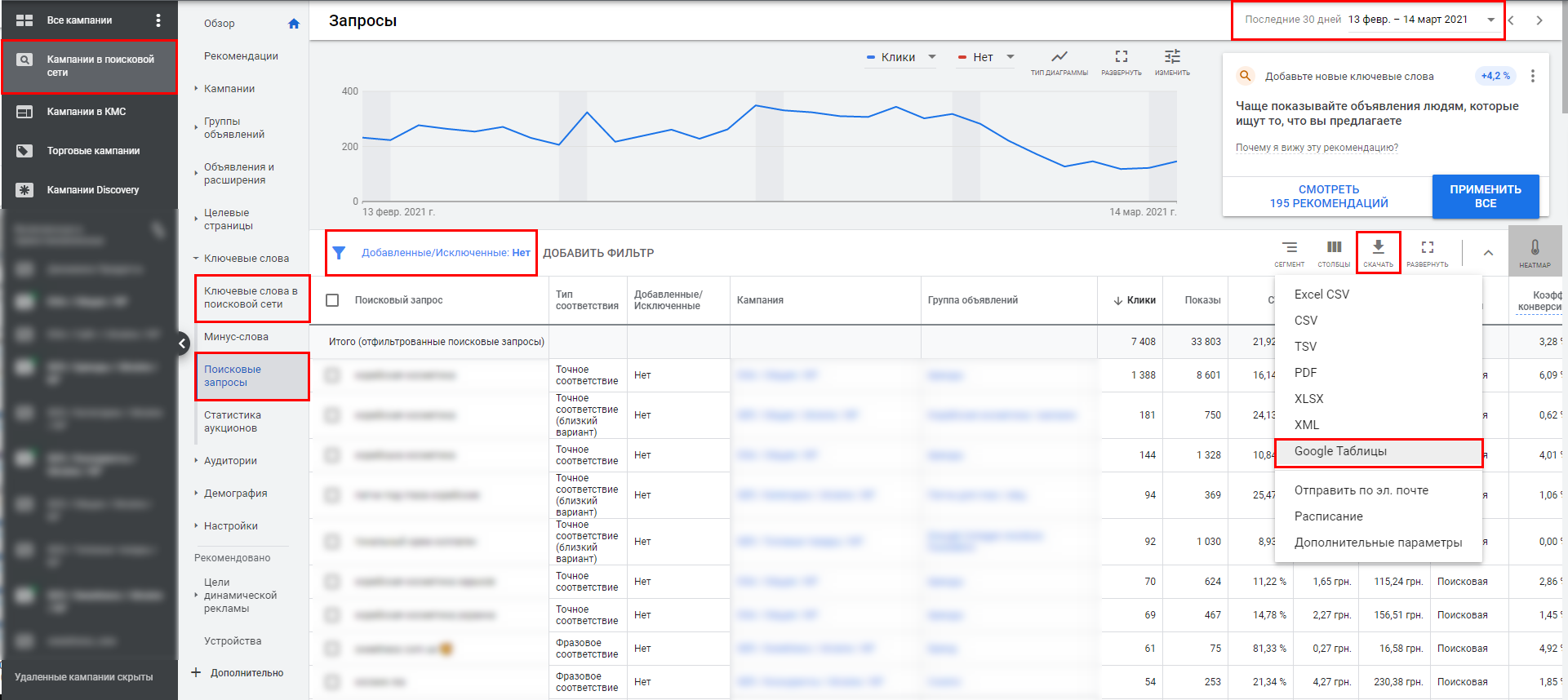Open Поисковые запросы in side navigation
The image size is (1568, 700).
252,376
